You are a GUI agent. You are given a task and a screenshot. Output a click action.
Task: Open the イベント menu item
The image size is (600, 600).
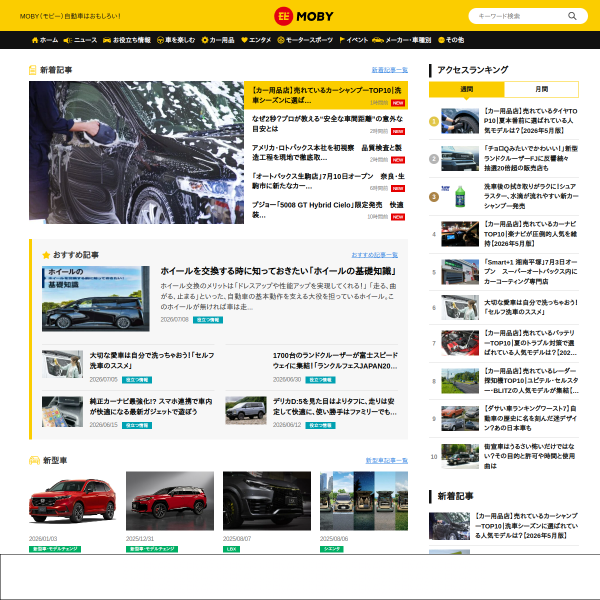click(354, 40)
